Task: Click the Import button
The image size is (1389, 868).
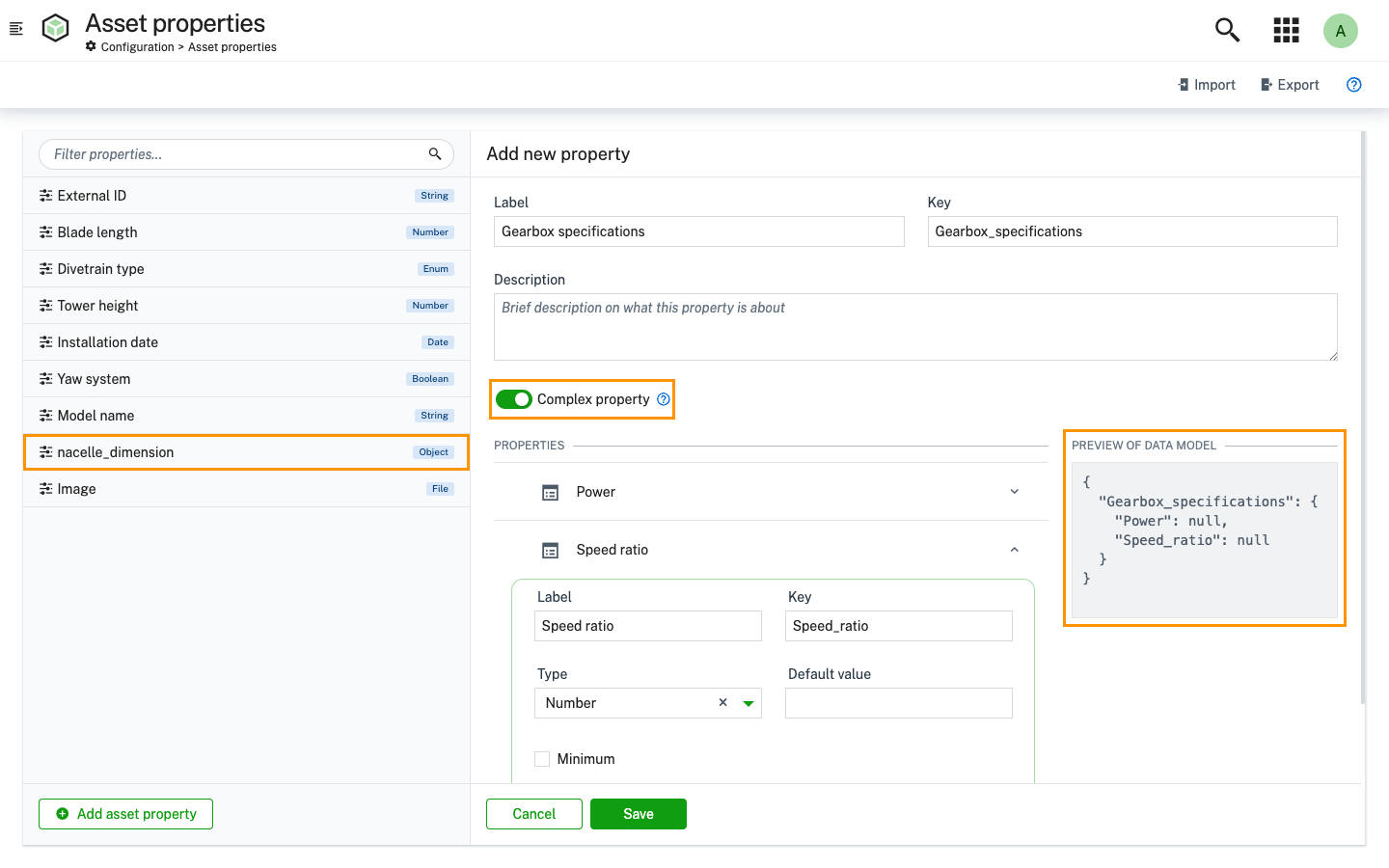Action: [1207, 85]
